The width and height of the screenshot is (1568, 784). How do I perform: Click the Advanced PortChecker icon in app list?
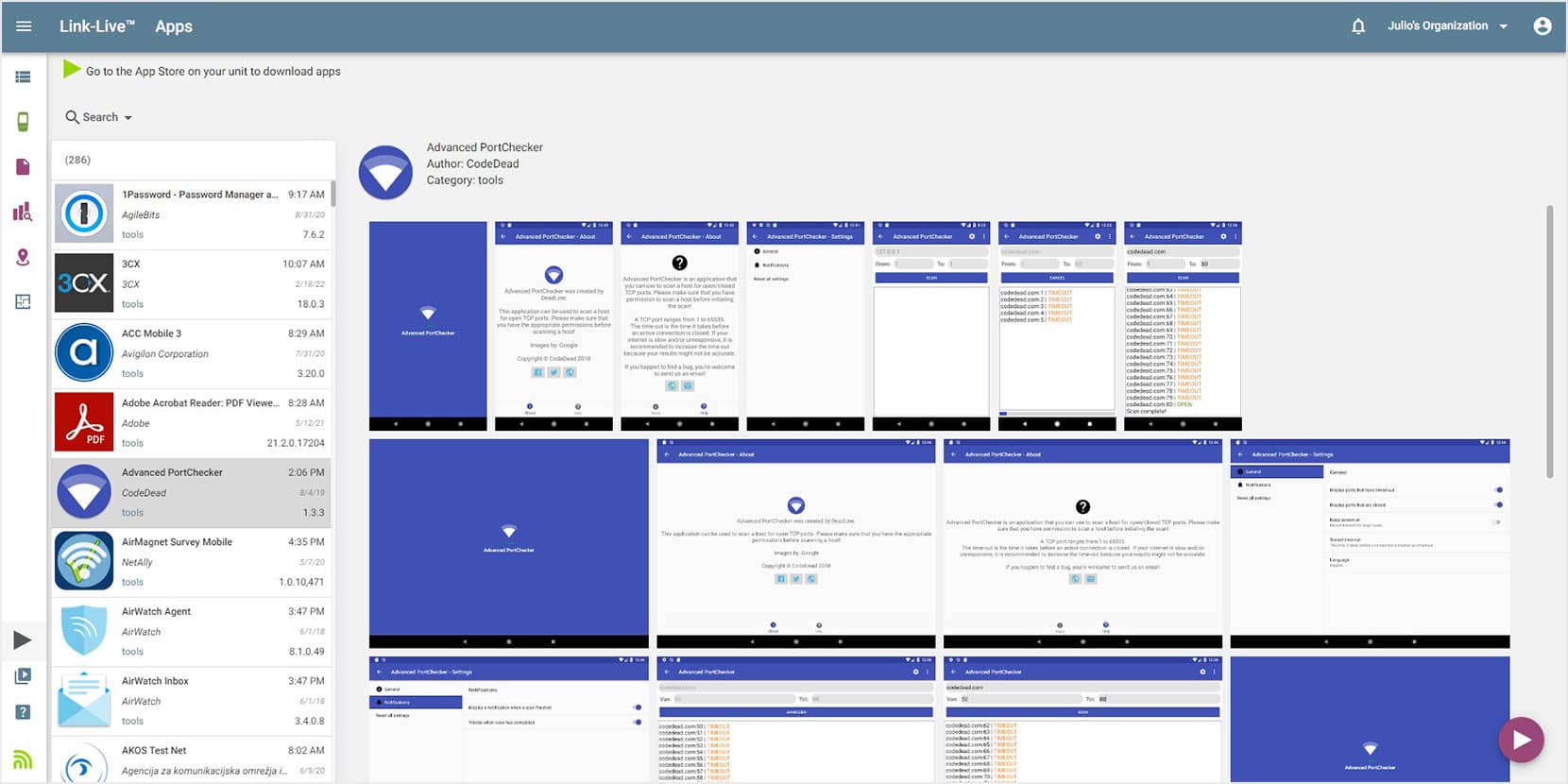[x=84, y=491]
